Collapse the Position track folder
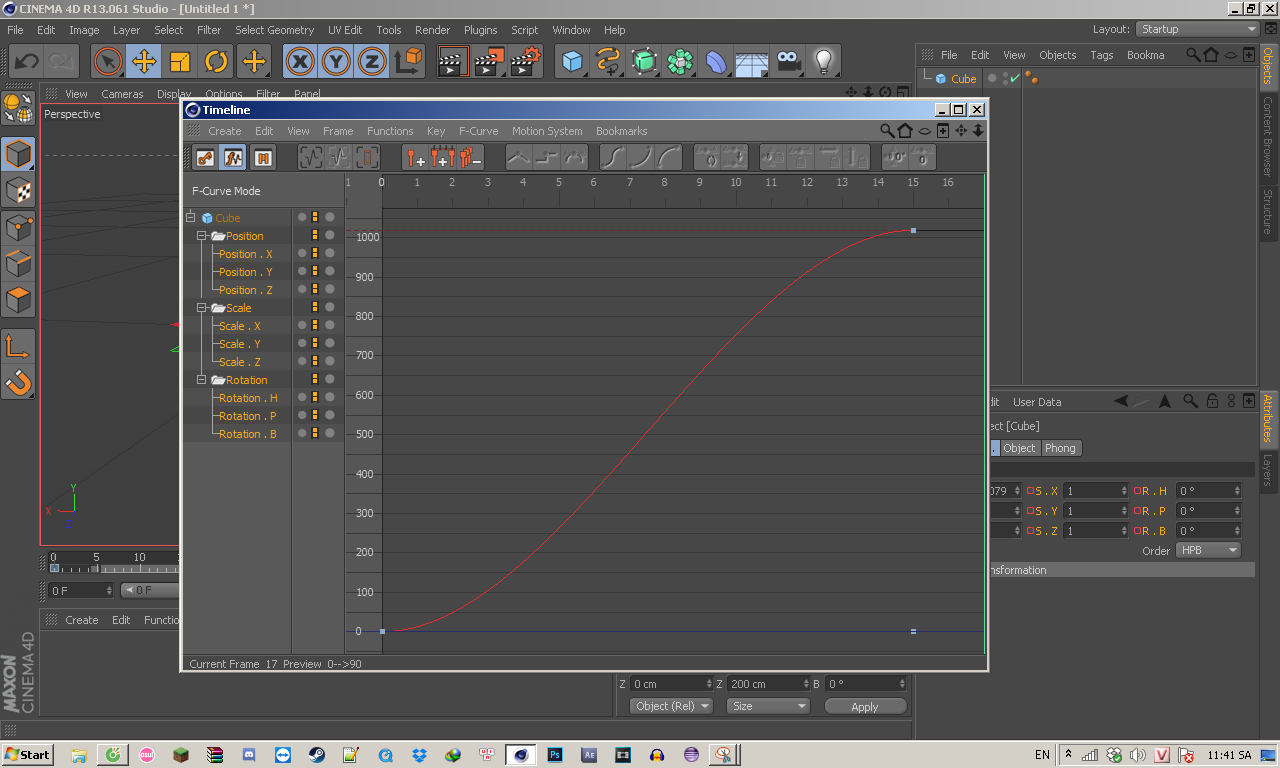1280x768 pixels. (x=202, y=236)
